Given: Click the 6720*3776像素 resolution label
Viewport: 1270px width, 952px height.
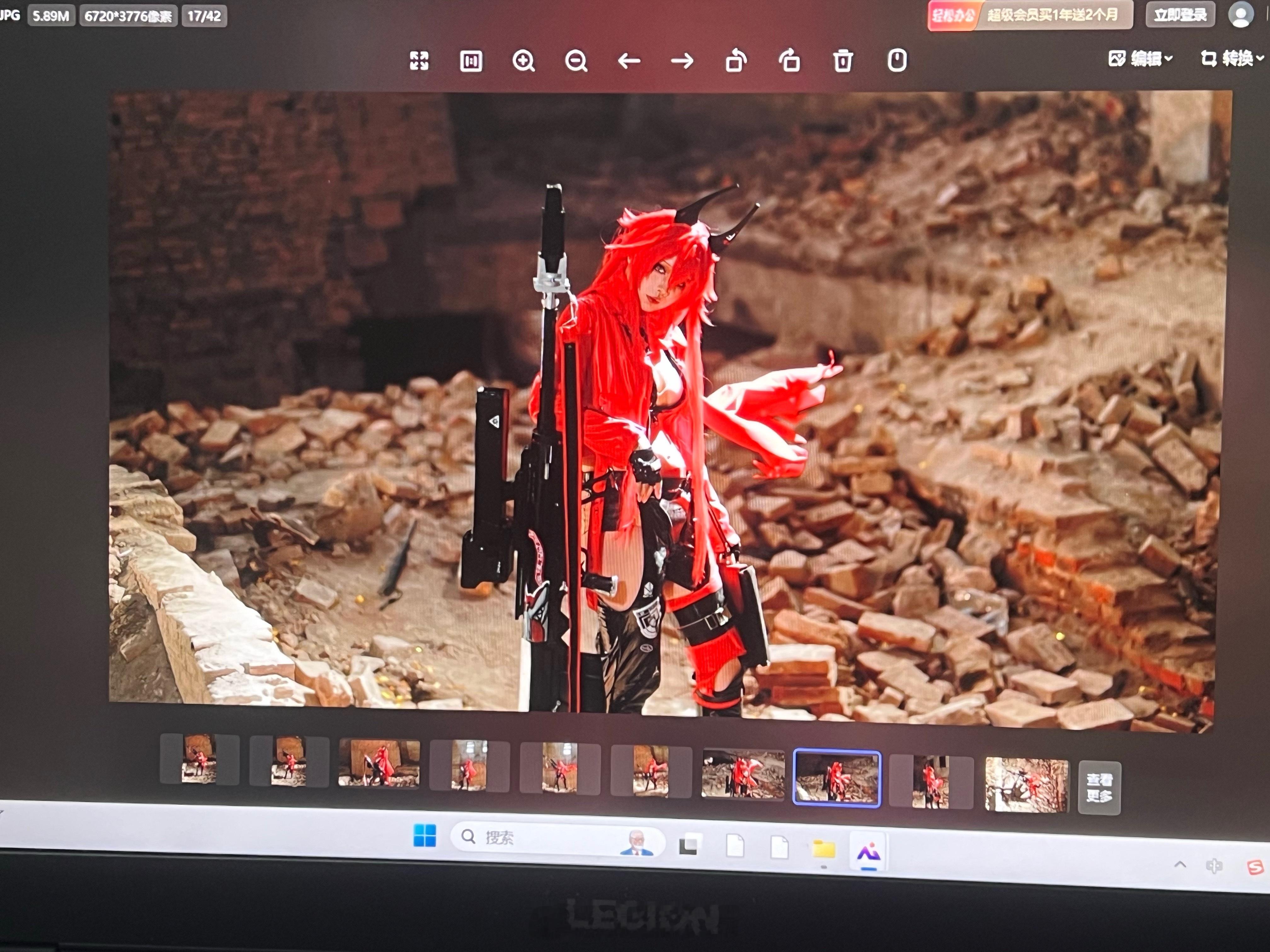Looking at the screenshot, I should pyautogui.click(x=128, y=16).
